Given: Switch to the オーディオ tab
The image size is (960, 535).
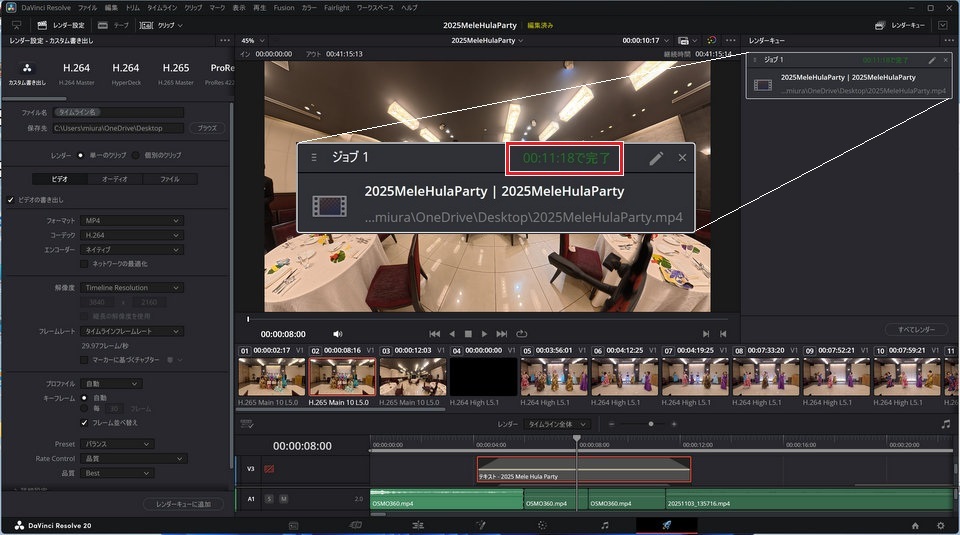Looking at the screenshot, I should (x=114, y=179).
